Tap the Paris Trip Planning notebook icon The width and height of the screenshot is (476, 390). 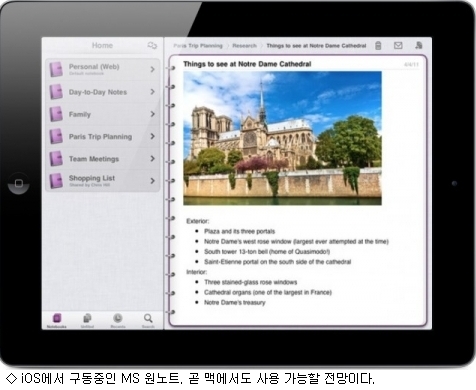point(56,136)
